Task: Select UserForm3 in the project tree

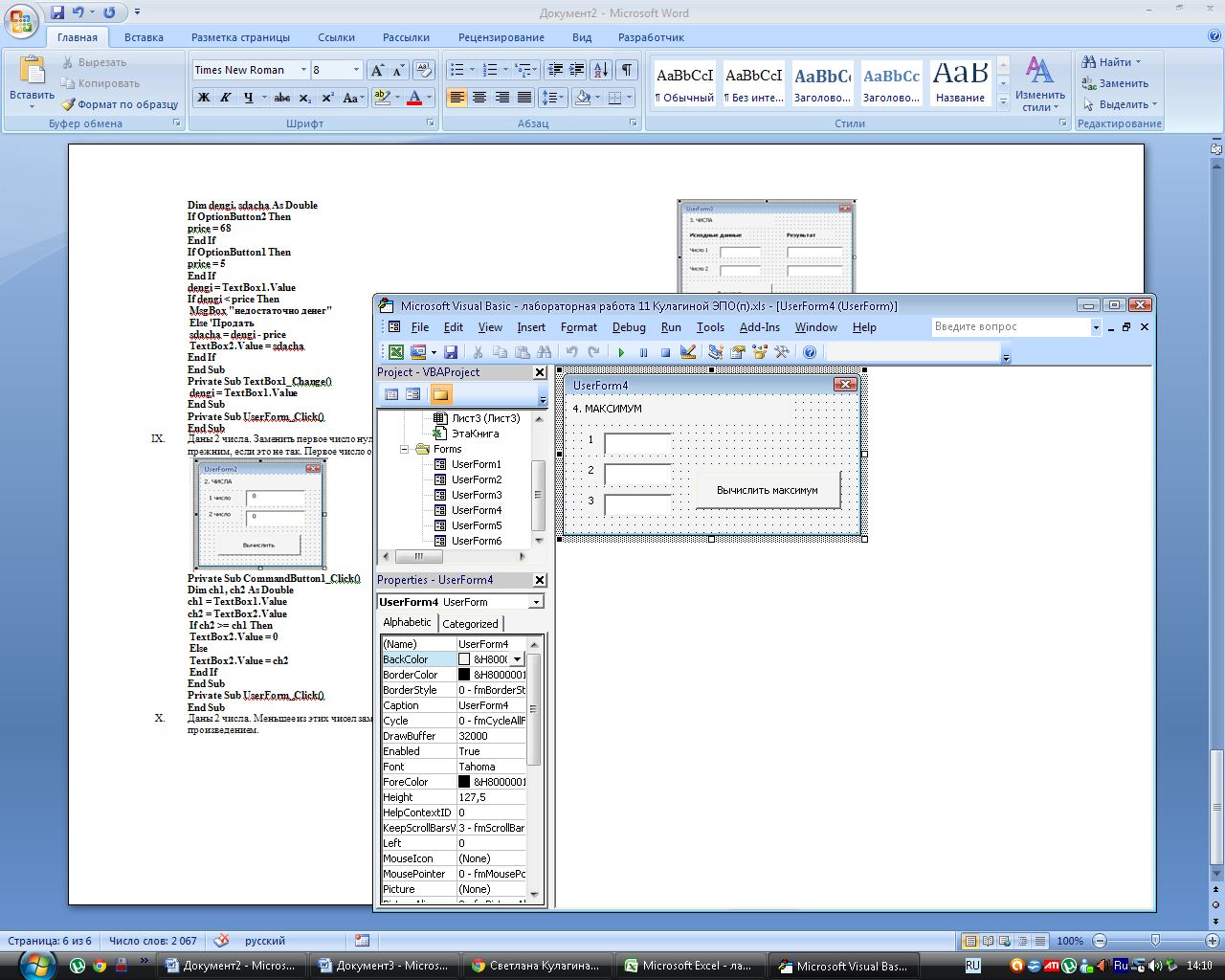Action: (477, 495)
